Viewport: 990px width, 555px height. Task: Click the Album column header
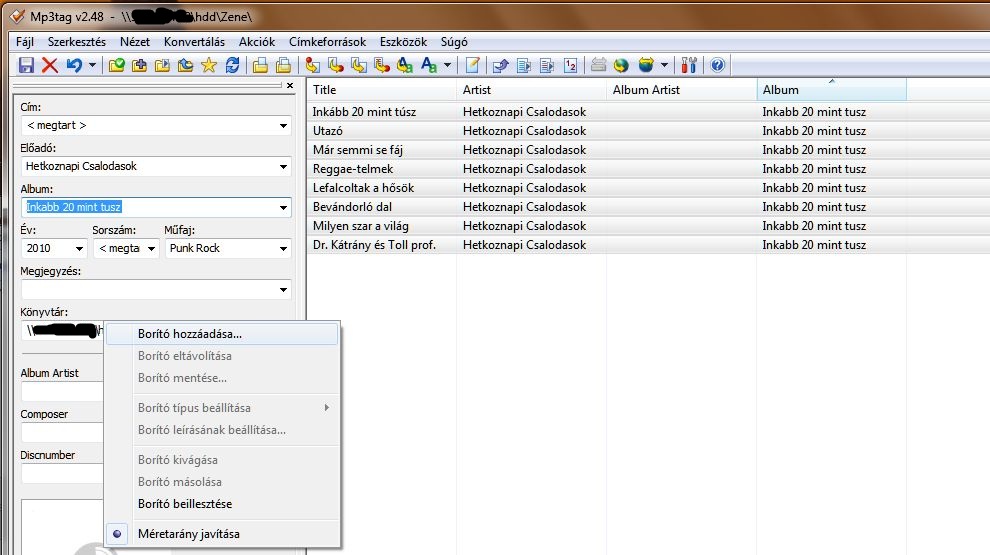830,90
